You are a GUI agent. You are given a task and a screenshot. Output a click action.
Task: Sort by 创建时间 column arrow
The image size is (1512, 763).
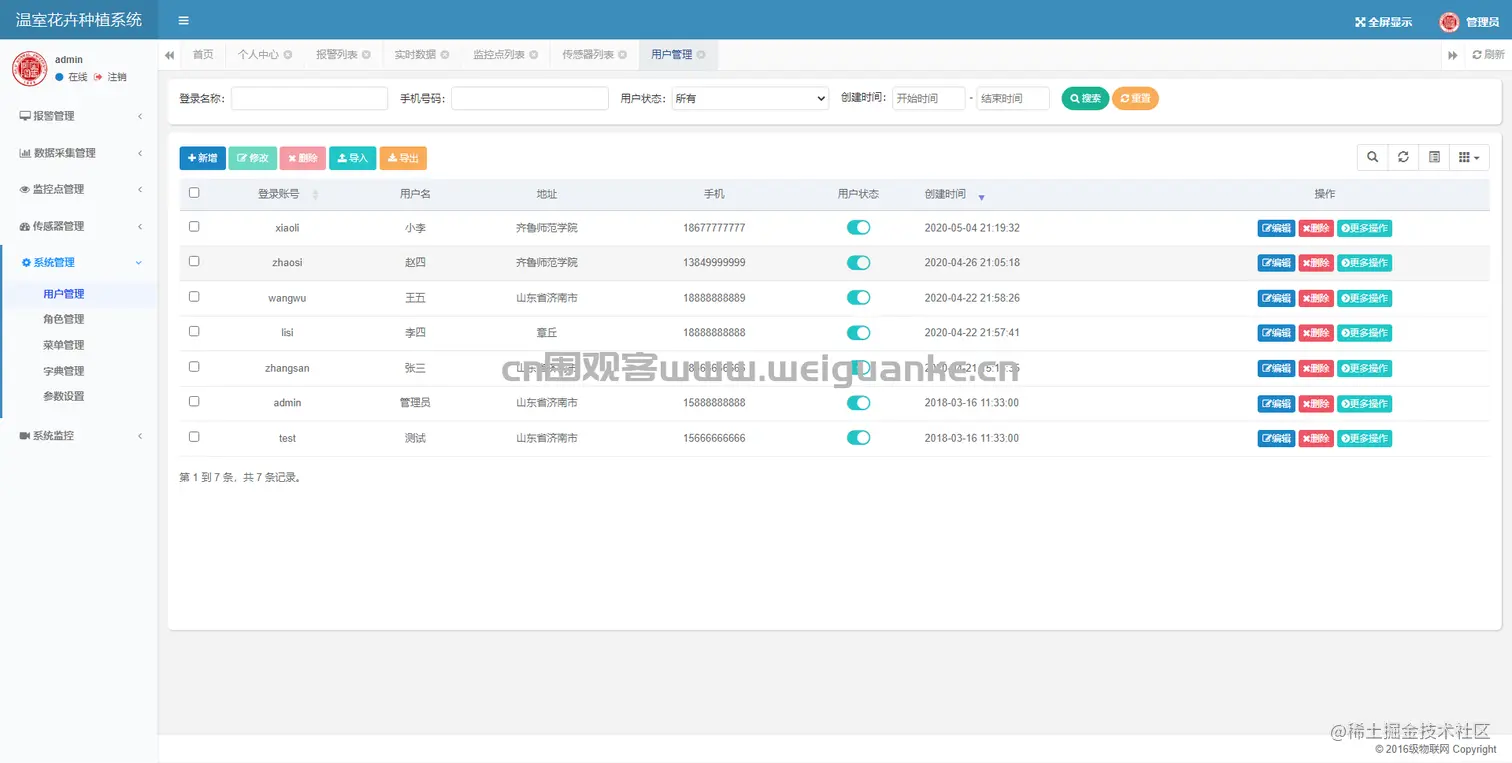click(981, 197)
